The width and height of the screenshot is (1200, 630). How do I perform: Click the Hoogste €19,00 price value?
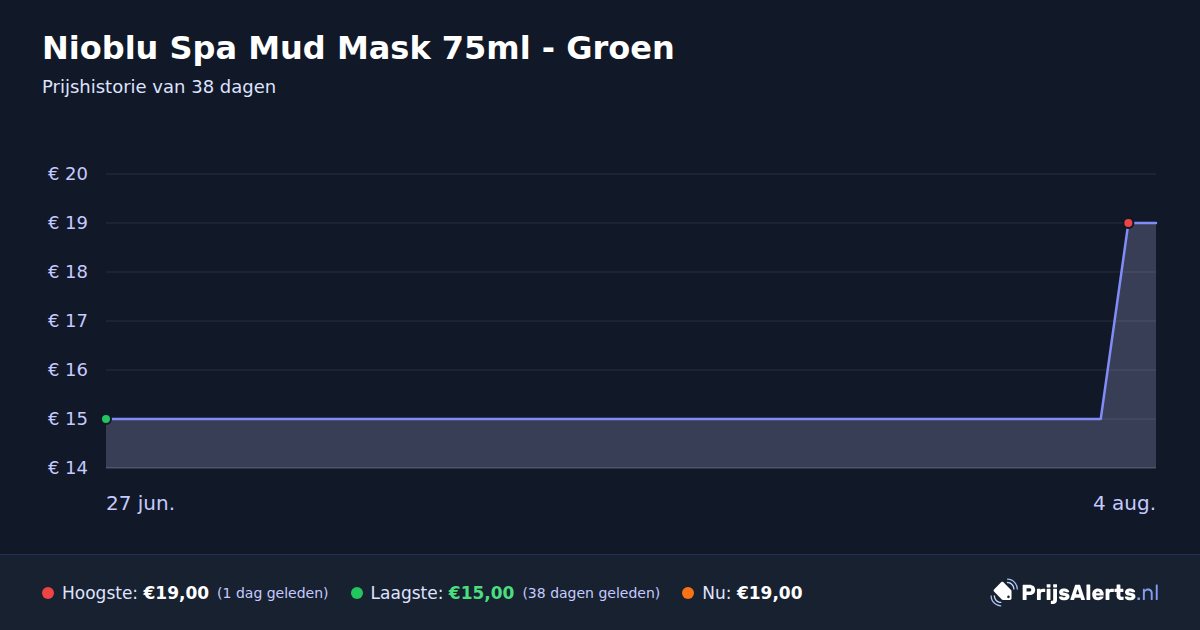coord(176,593)
